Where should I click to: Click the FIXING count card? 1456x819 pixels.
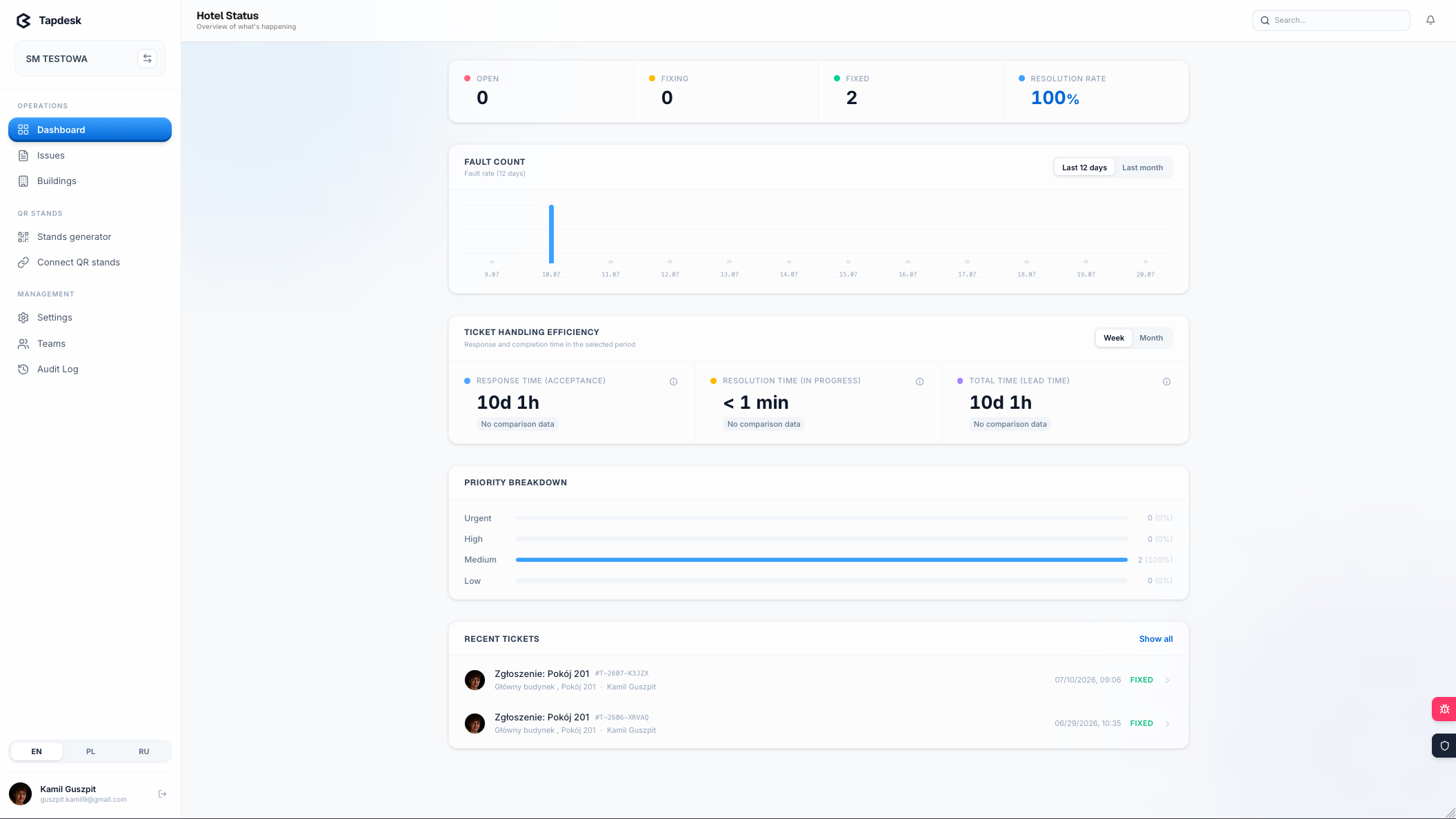[726, 92]
